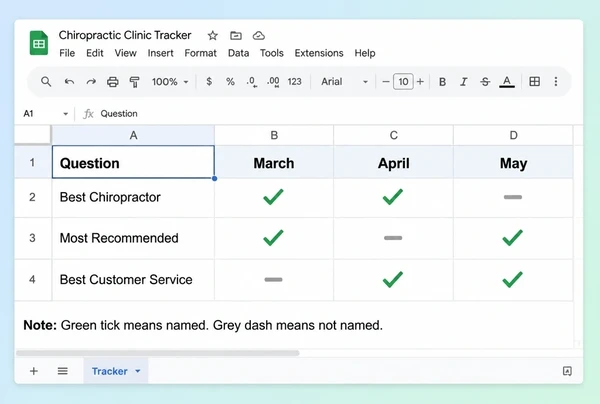
Task: Click the Best Chiropractor May grey dash
Action: pos(513,197)
